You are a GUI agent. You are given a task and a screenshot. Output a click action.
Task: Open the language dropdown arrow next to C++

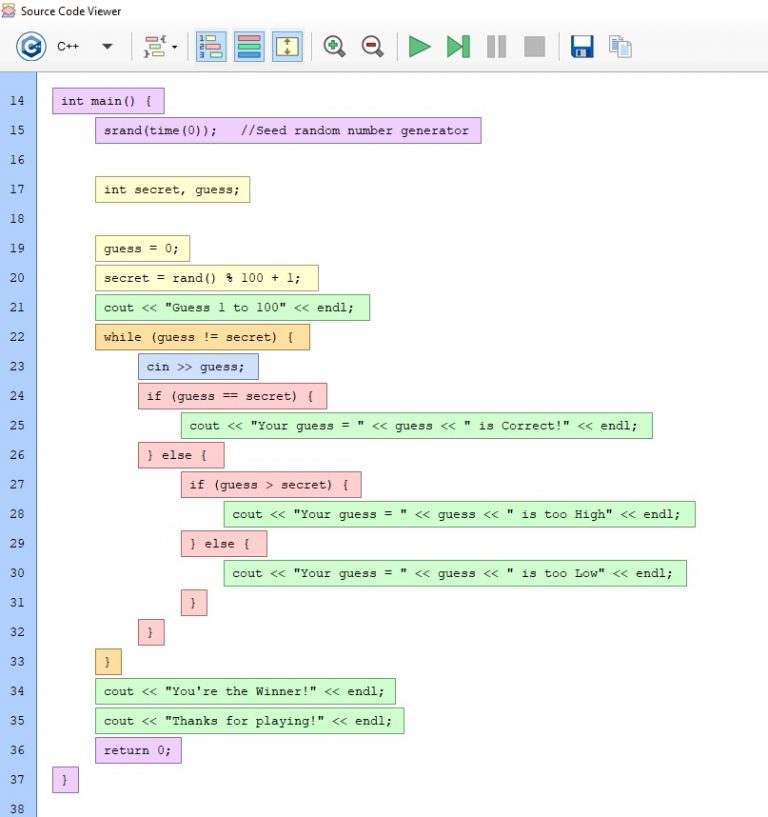(x=107, y=46)
